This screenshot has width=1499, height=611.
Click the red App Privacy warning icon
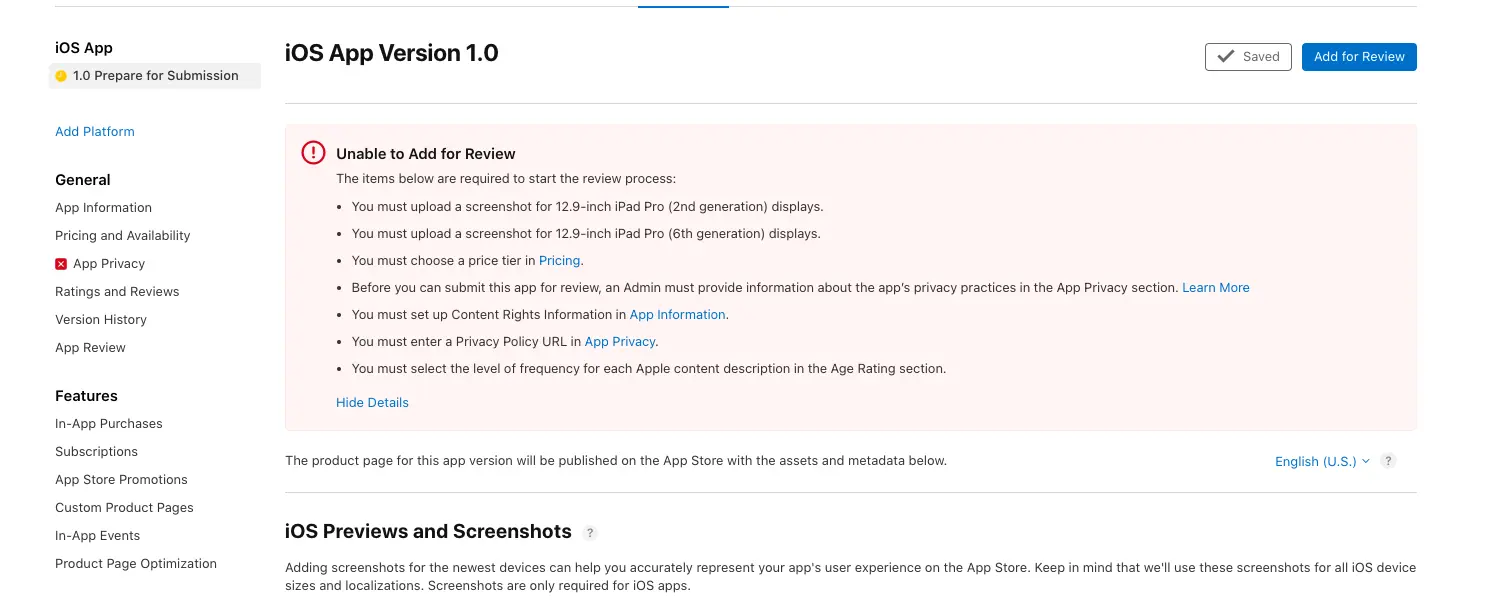coord(61,264)
